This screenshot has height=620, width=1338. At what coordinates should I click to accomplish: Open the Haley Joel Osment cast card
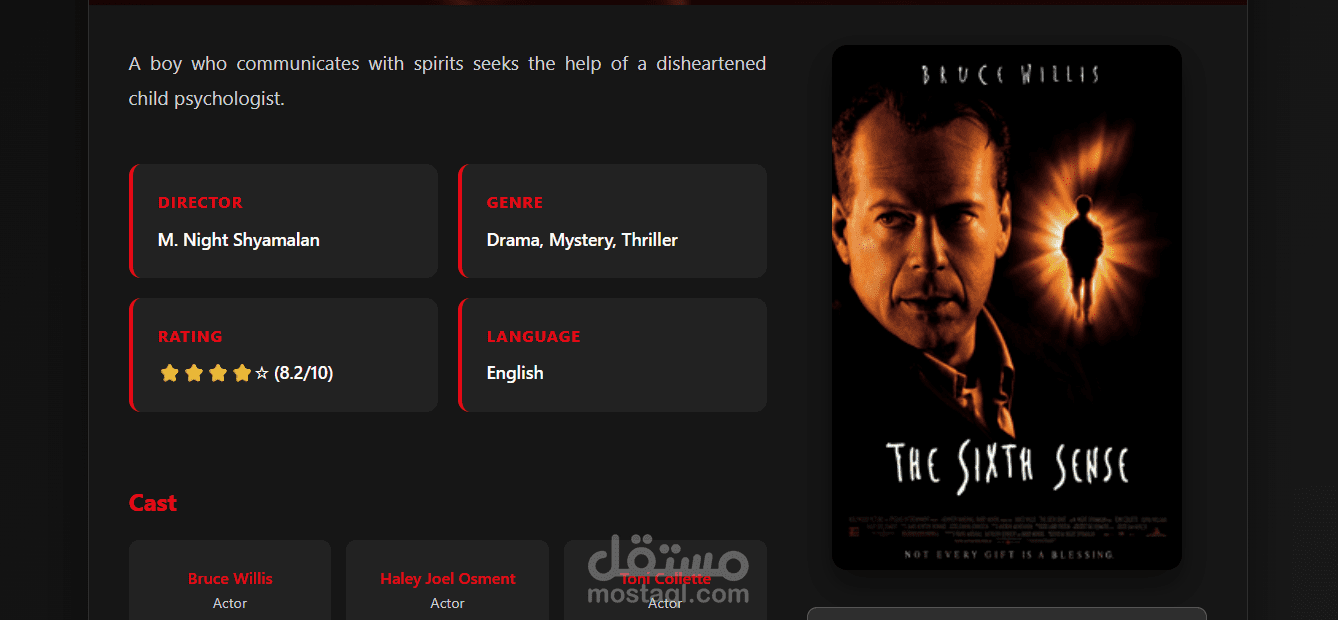[447, 580]
